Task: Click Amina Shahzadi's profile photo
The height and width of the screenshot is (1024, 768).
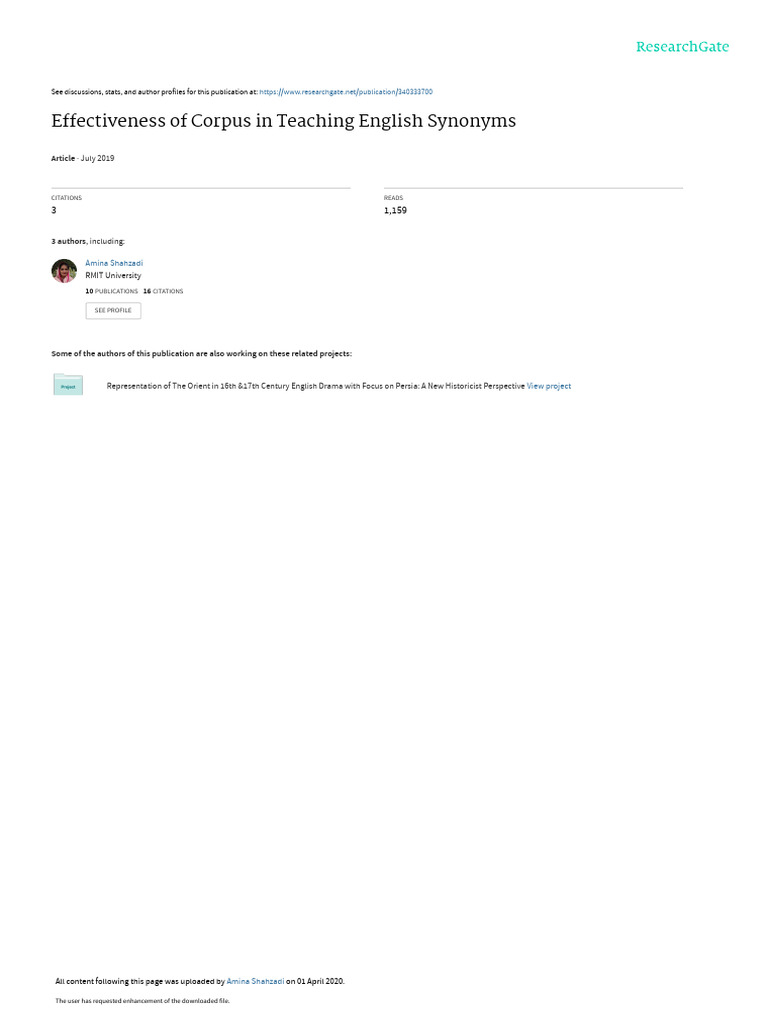Action: pos(64,271)
